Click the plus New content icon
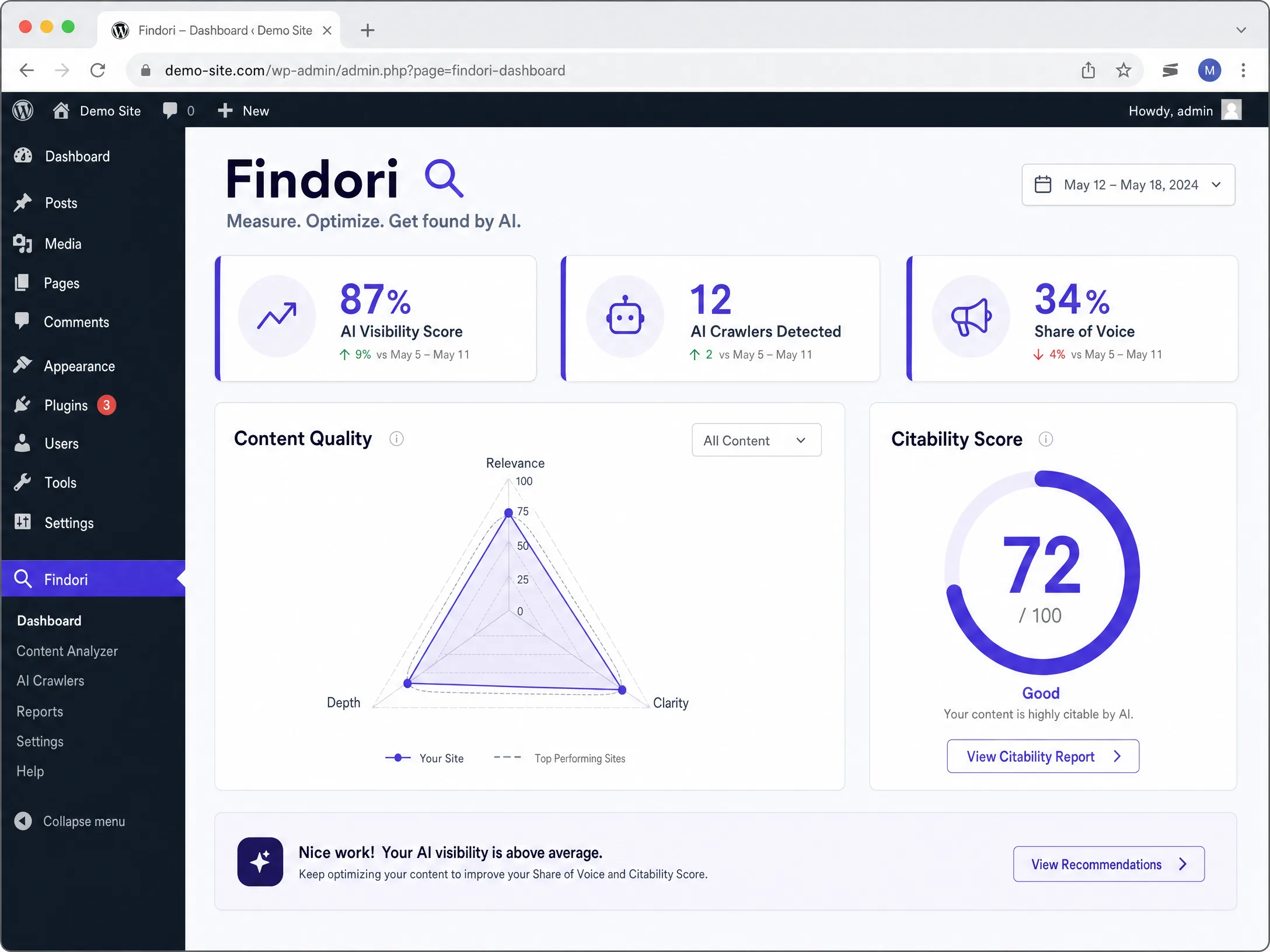This screenshot has height=952, width=1270. coord(225,110)
